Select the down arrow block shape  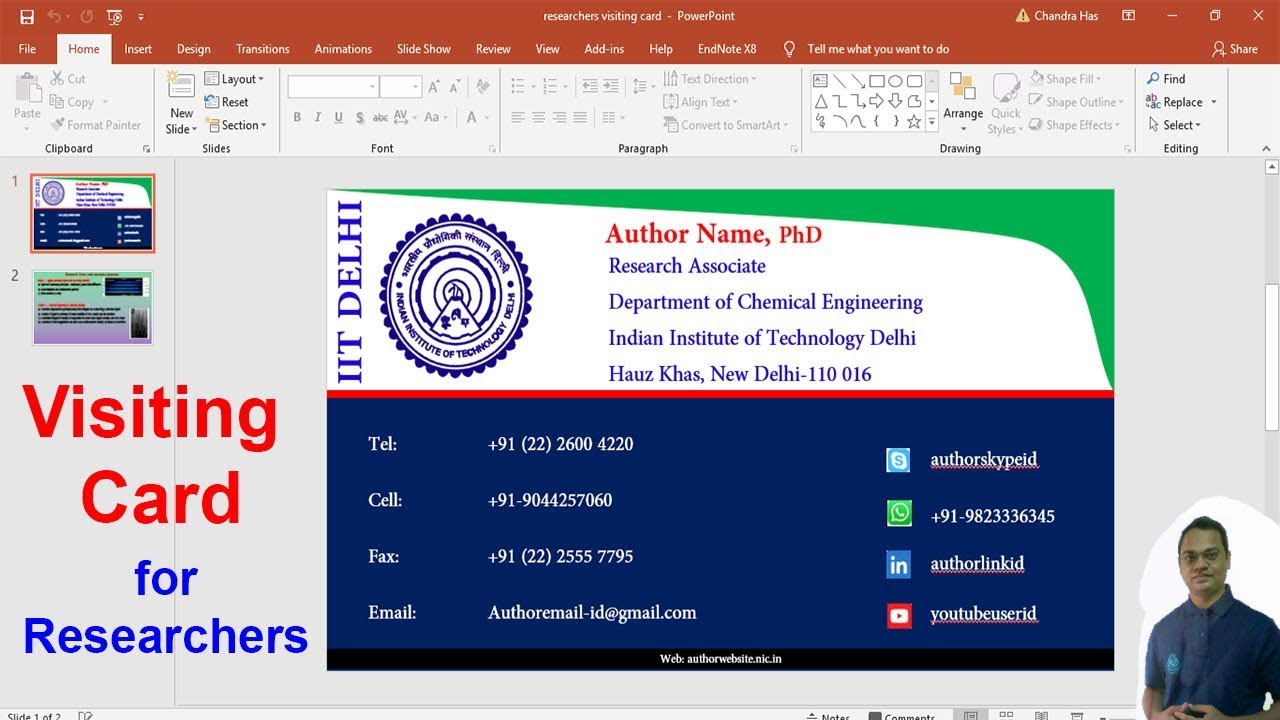(895, 101)
